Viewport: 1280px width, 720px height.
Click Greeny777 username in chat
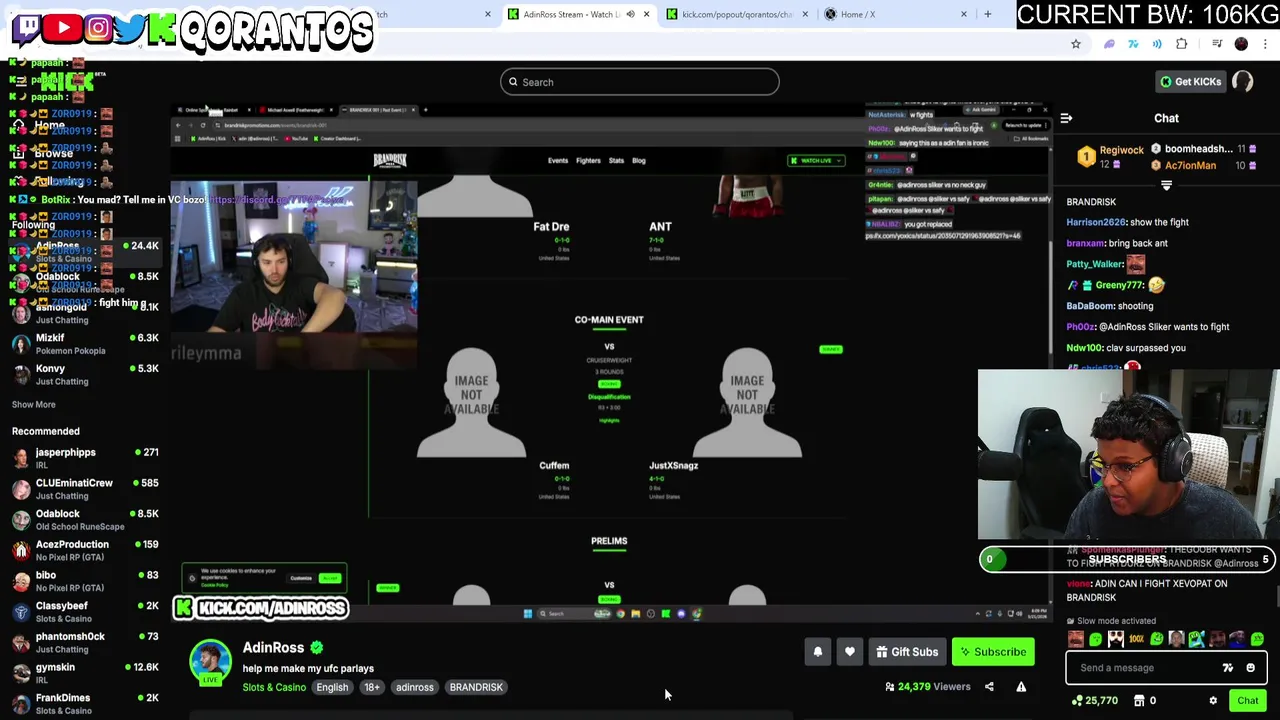(1119, 285)
